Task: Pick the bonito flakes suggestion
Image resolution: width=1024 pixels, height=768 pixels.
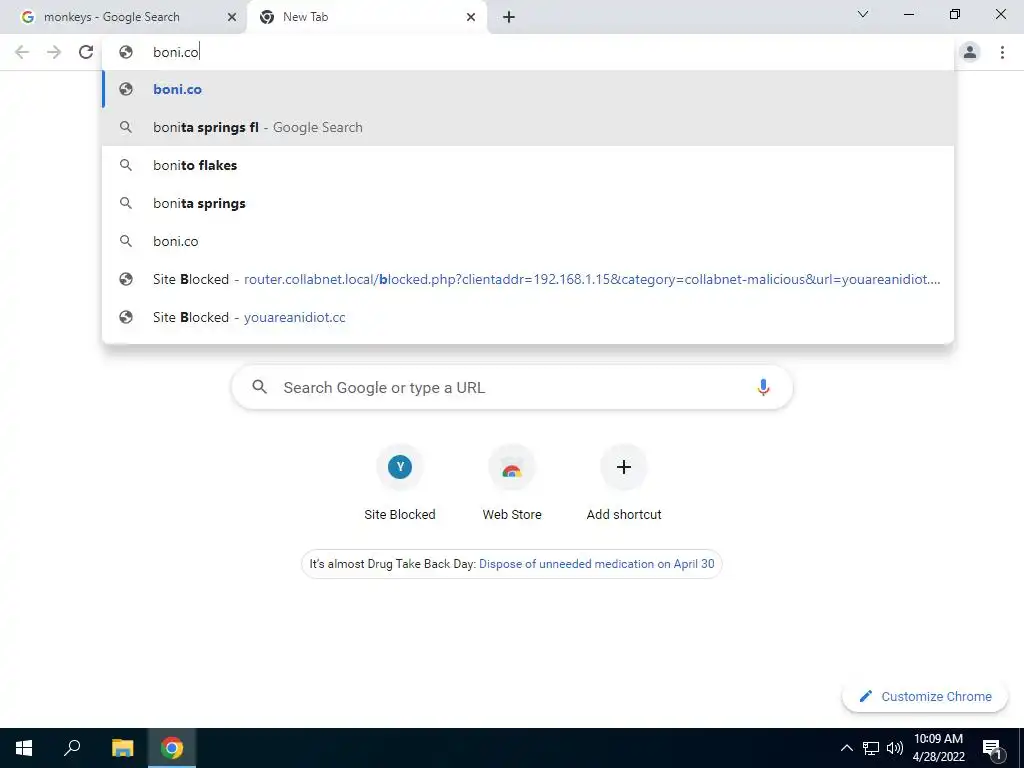Action: tap(528, 165)
